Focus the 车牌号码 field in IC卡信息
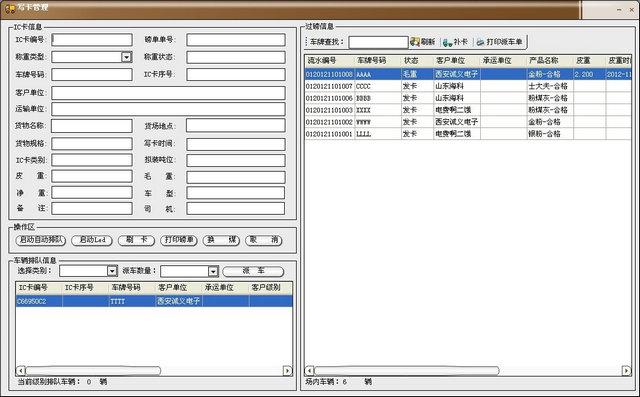 (x=92, y=74)
